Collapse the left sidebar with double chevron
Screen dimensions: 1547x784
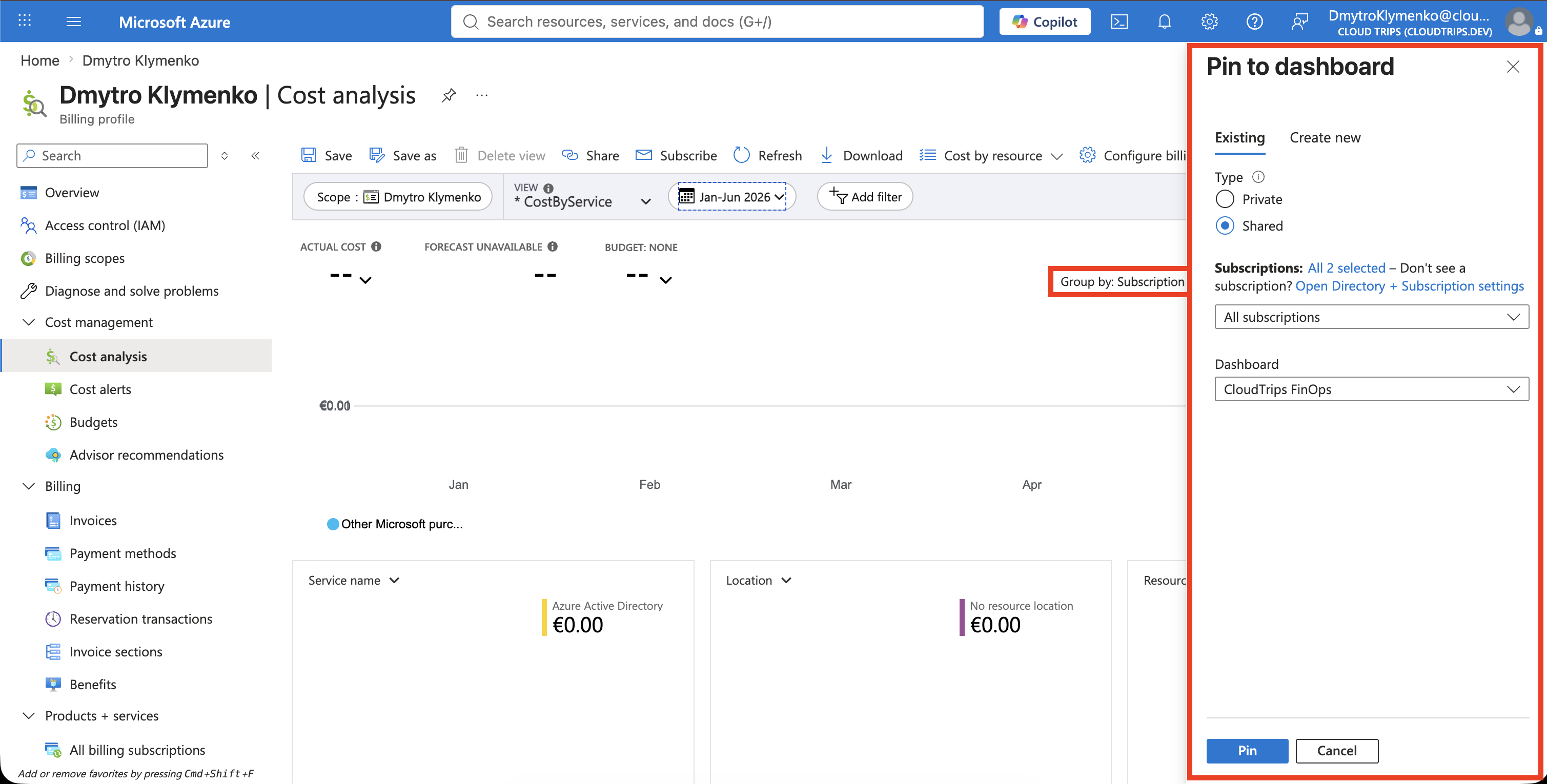(255, 155)
